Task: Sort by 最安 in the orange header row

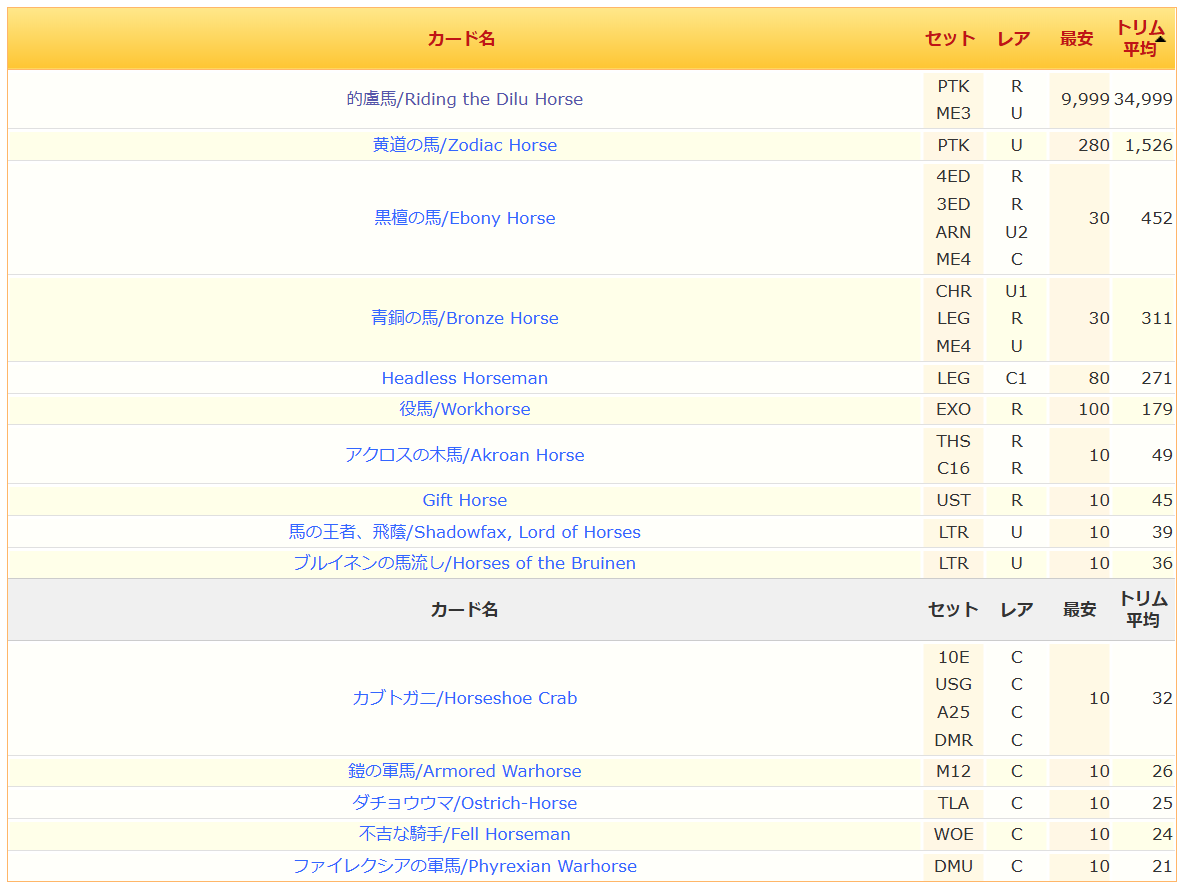Action: click(1076, 39)
